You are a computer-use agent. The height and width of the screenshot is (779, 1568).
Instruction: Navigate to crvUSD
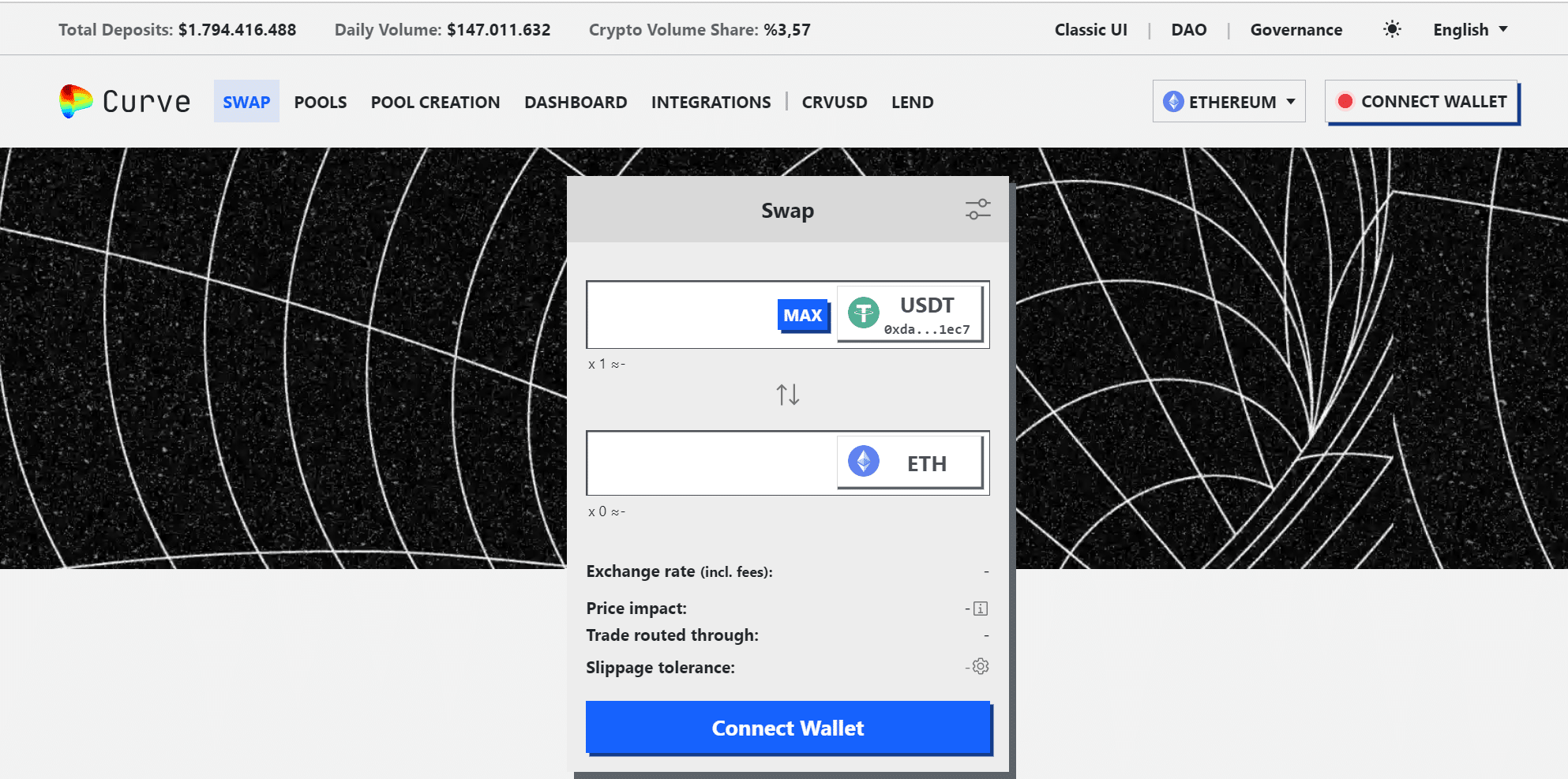point(835,103)
